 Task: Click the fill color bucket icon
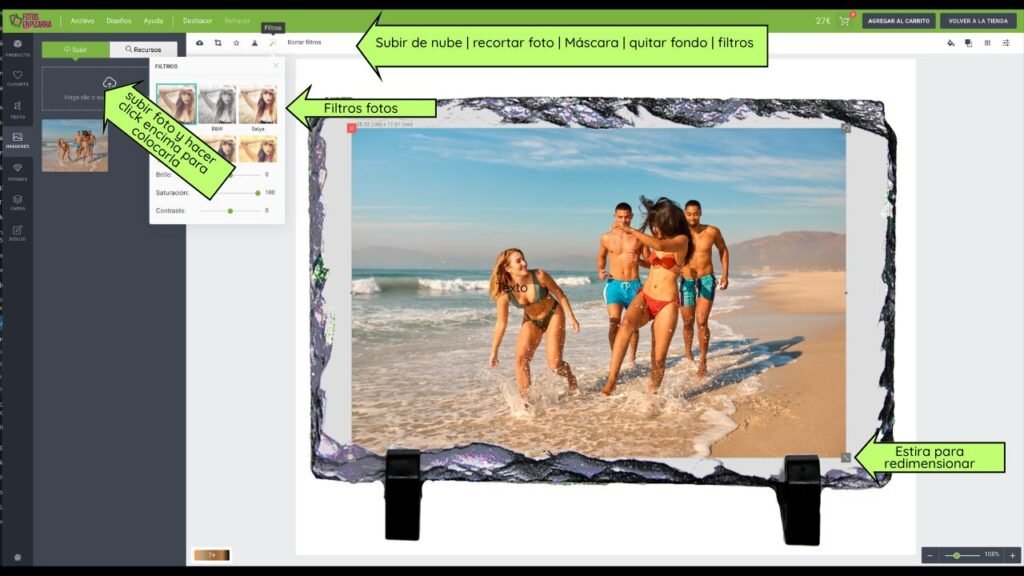[950, 43]
